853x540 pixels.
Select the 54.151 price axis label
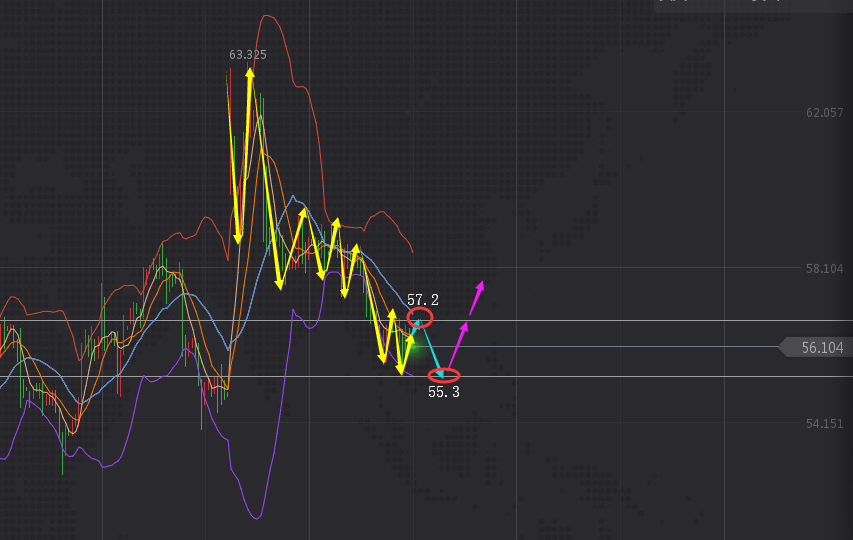pyautogui.click(x=824, y=424)
